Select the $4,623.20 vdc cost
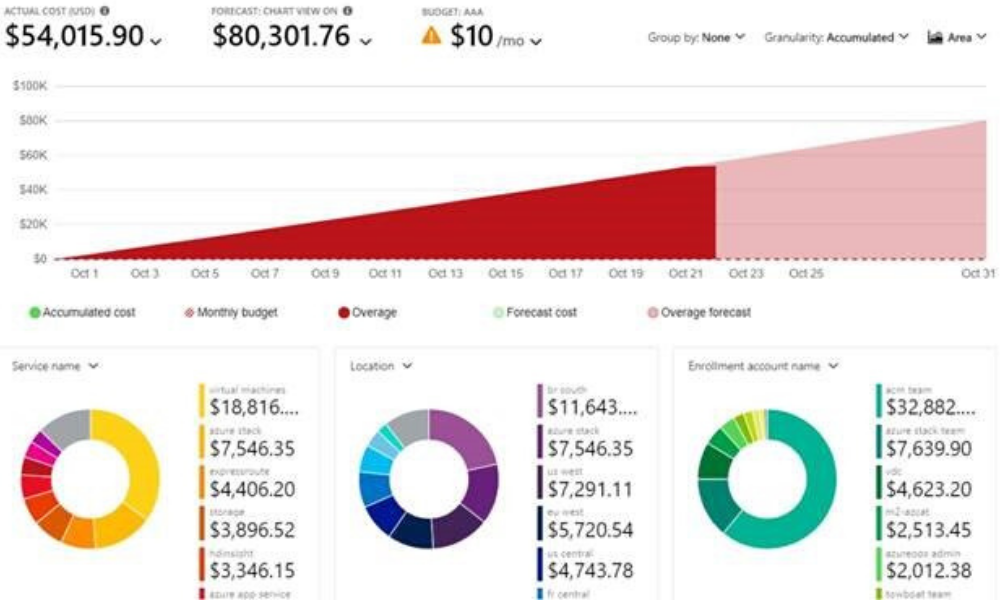The image size is (1000, 600). [x=929, y=489]
